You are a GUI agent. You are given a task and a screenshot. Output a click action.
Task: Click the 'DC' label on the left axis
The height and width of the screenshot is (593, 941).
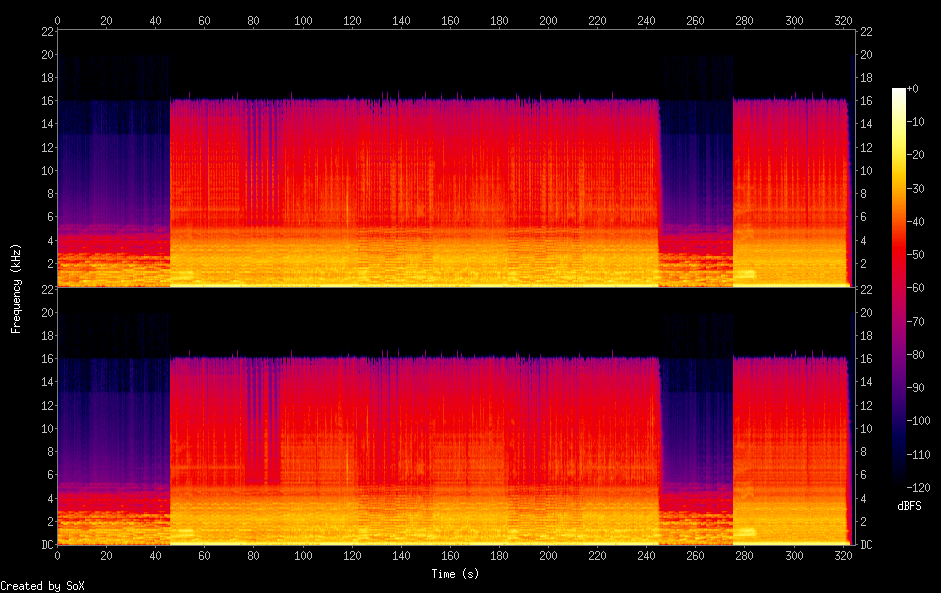pyautogui.click(x=47, y=545)
